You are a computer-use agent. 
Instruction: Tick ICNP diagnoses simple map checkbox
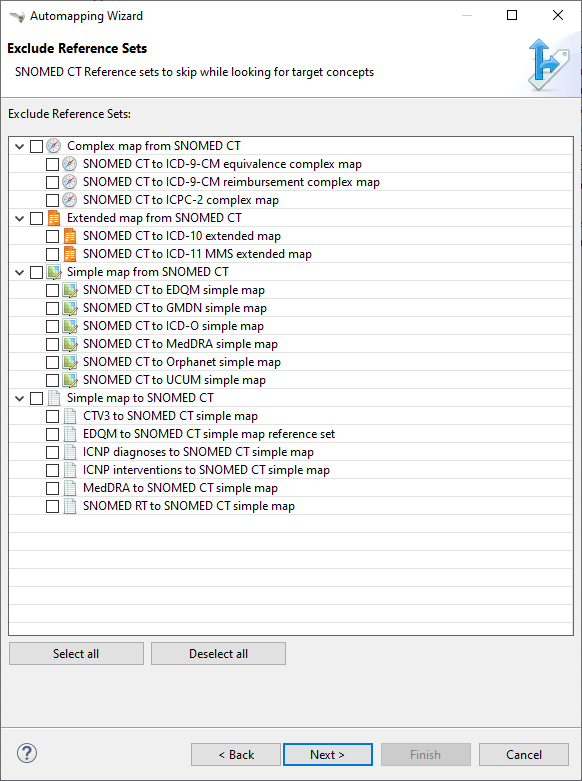tap(52, 453)
